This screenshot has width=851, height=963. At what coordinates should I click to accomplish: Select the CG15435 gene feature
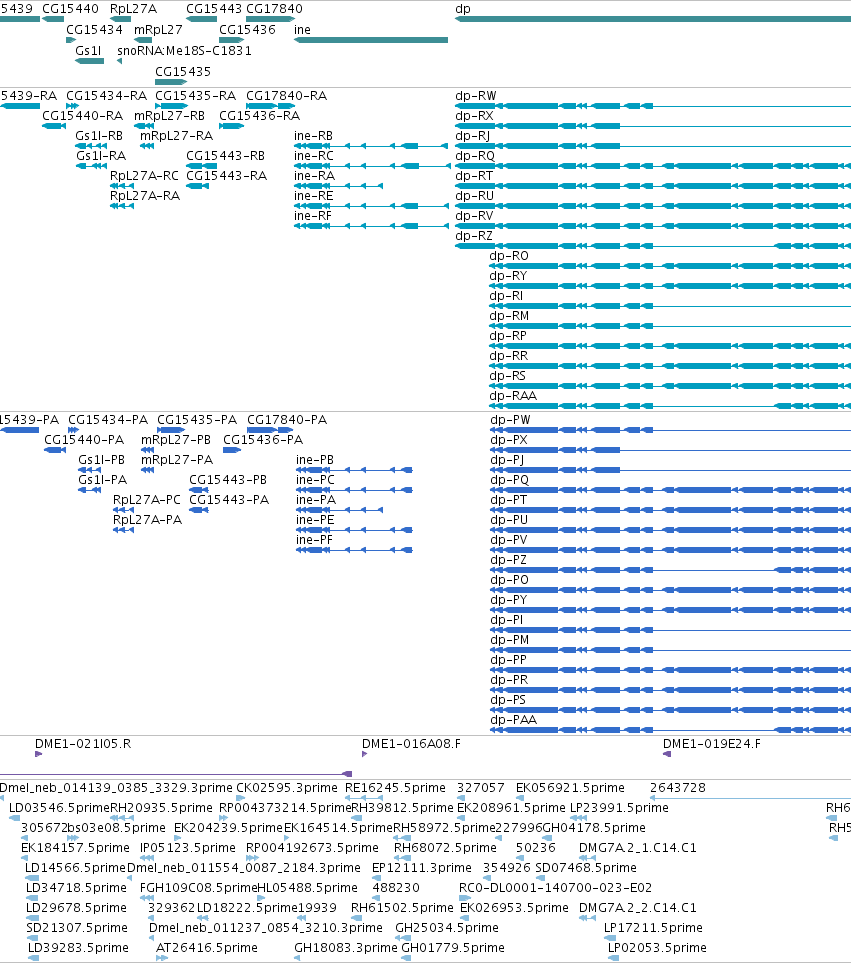pyautogui.click(x=171, y=82)
